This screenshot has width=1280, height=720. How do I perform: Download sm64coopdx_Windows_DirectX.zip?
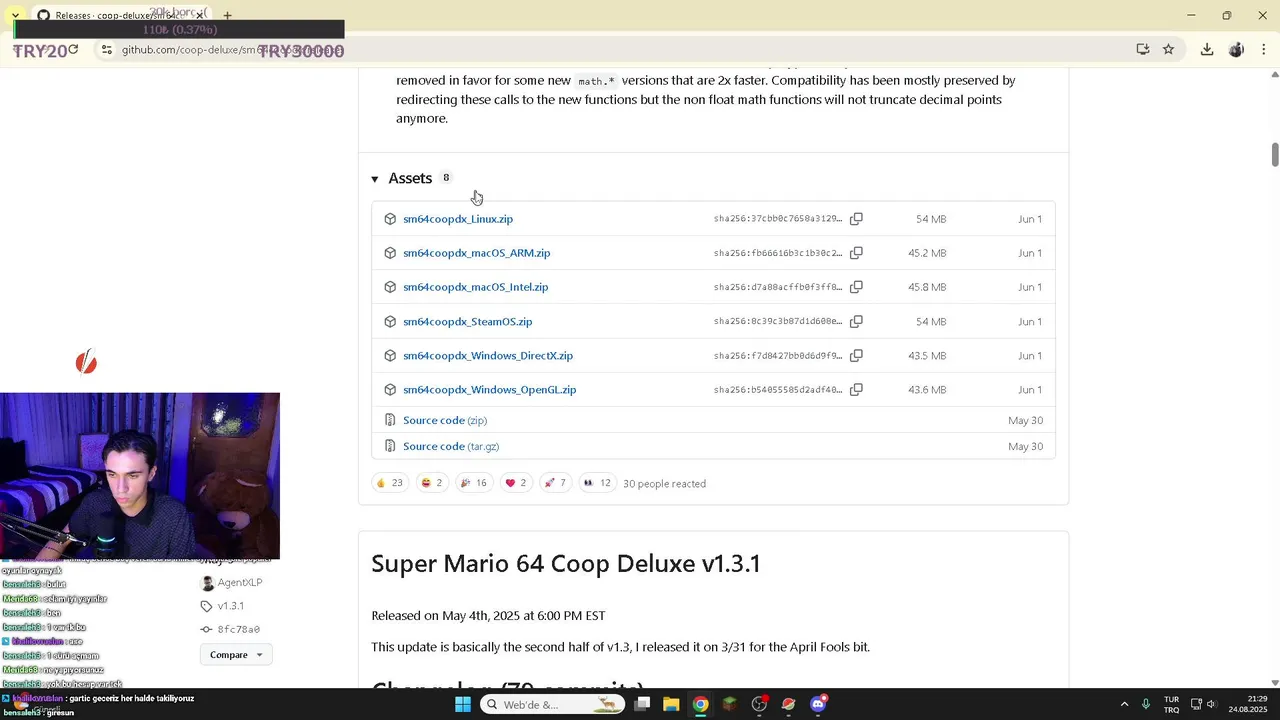[x=488, y=356]
